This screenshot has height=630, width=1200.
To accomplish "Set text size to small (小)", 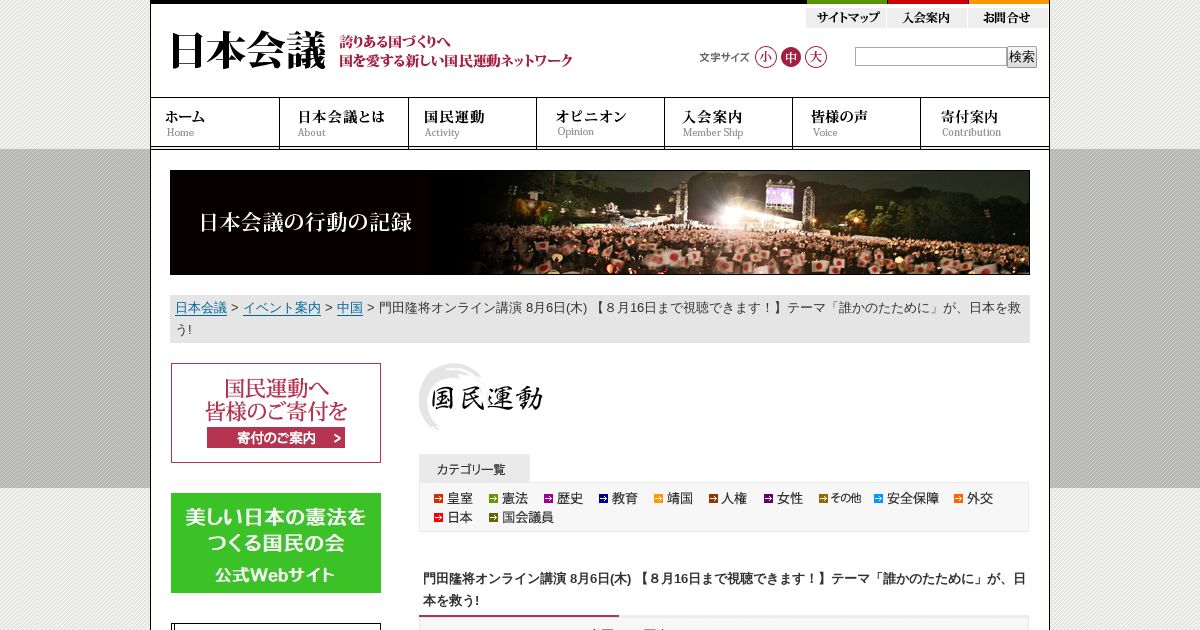I will 766,57.
